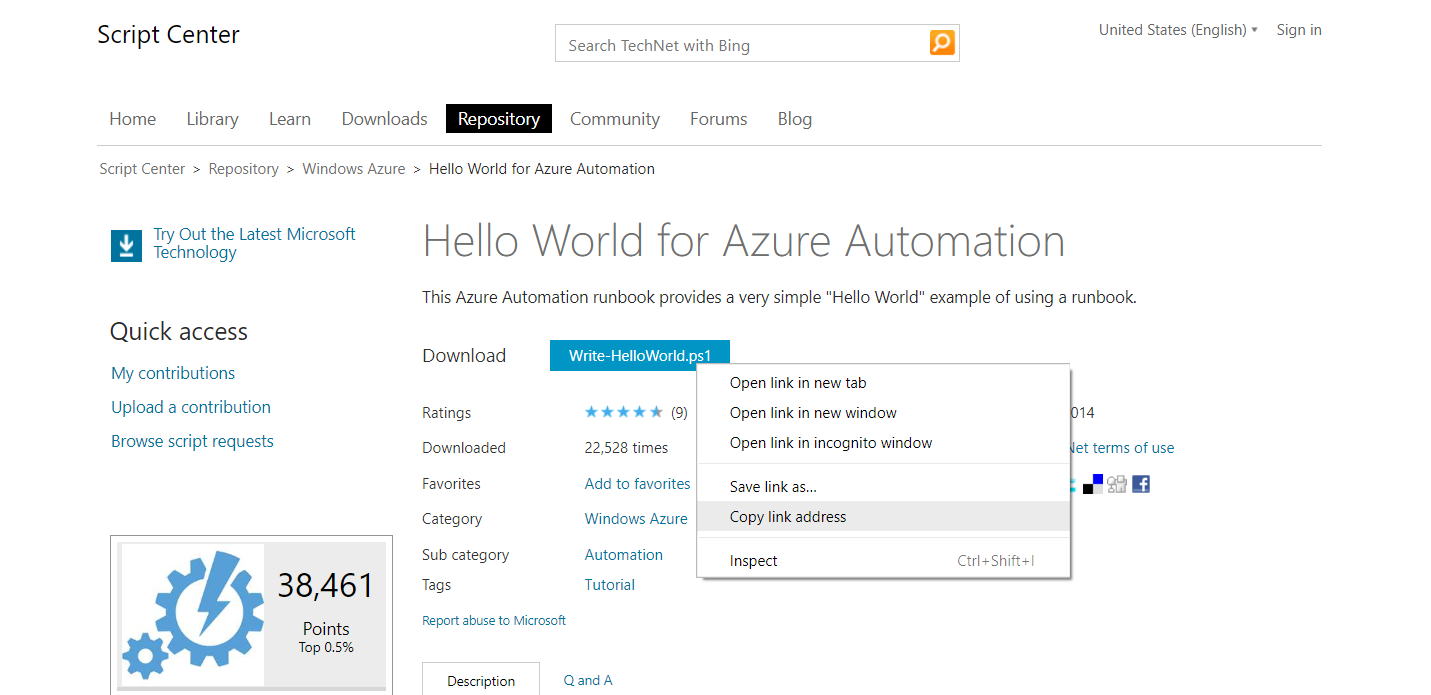Click the Digg share icon

(x=1117, y=484)
